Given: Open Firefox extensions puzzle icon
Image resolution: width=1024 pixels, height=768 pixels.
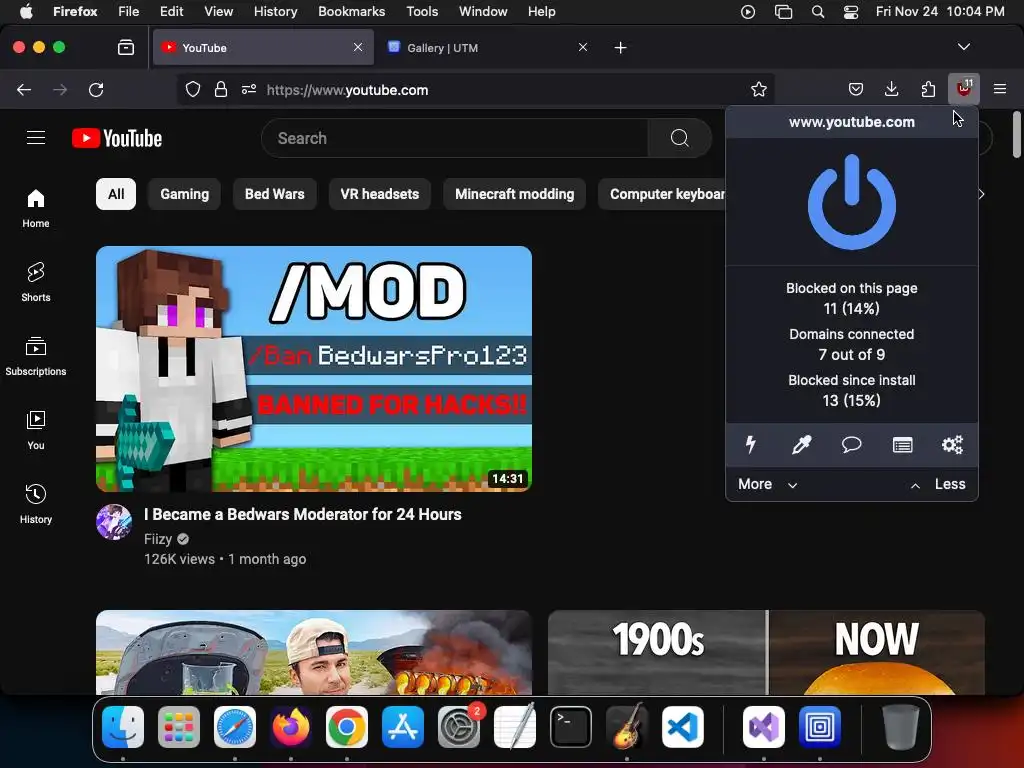Looking at the screenshot, I should 928,89.
